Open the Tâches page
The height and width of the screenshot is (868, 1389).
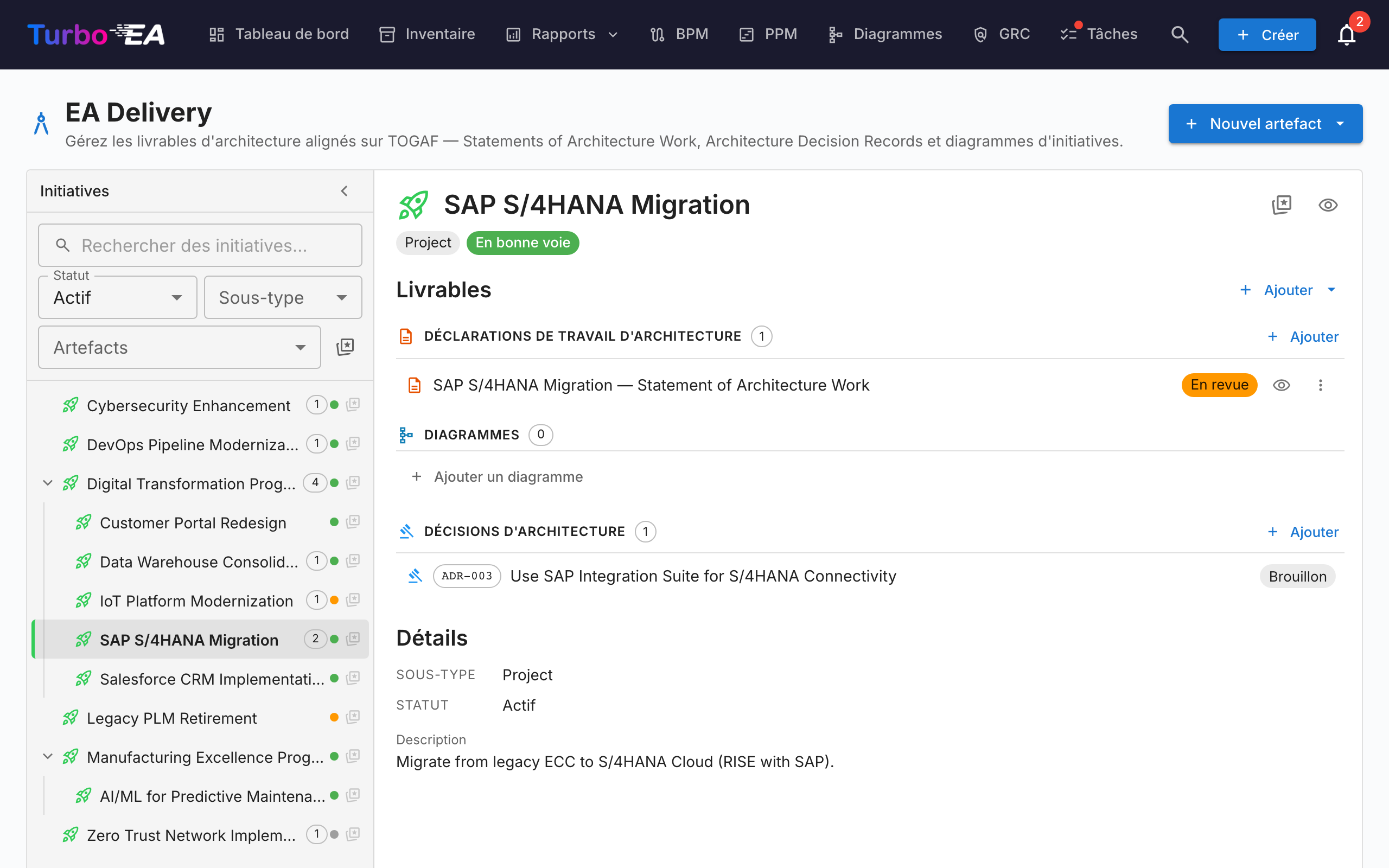click(x=1099, y=34)
